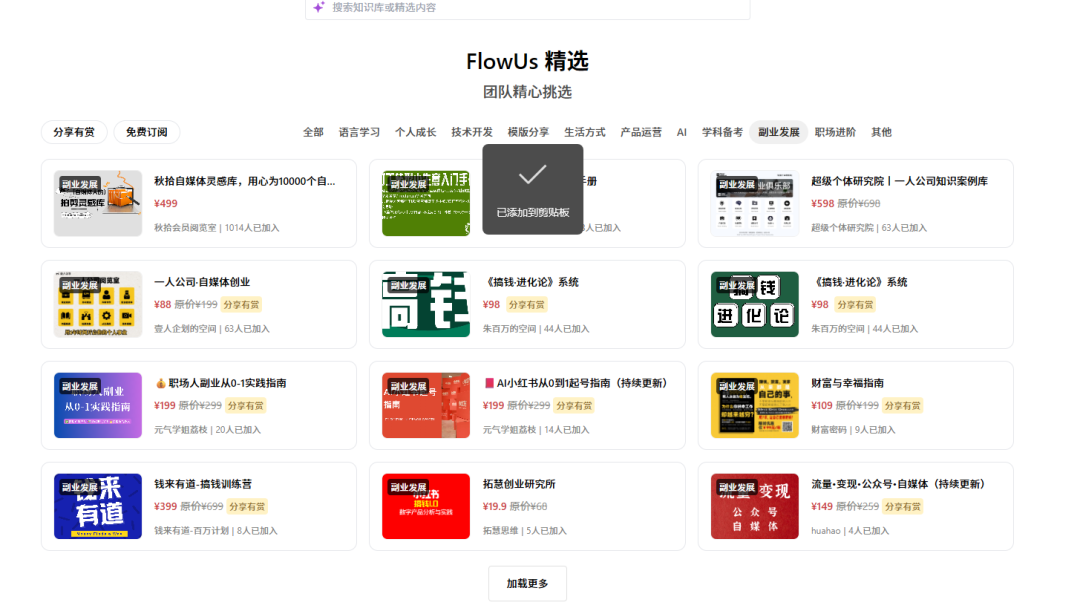Viewport: 1080px width, 614px height.
Task: Switch to the AI category tab
Action: [682, 132]
